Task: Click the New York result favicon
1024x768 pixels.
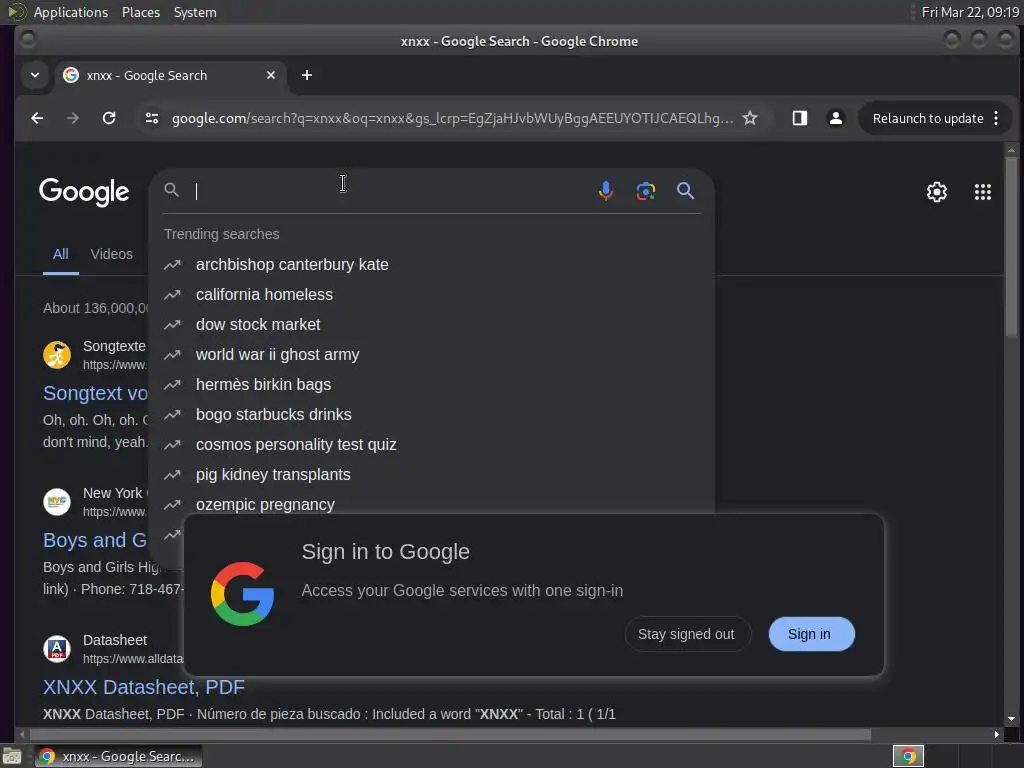Action: [57, 502]
